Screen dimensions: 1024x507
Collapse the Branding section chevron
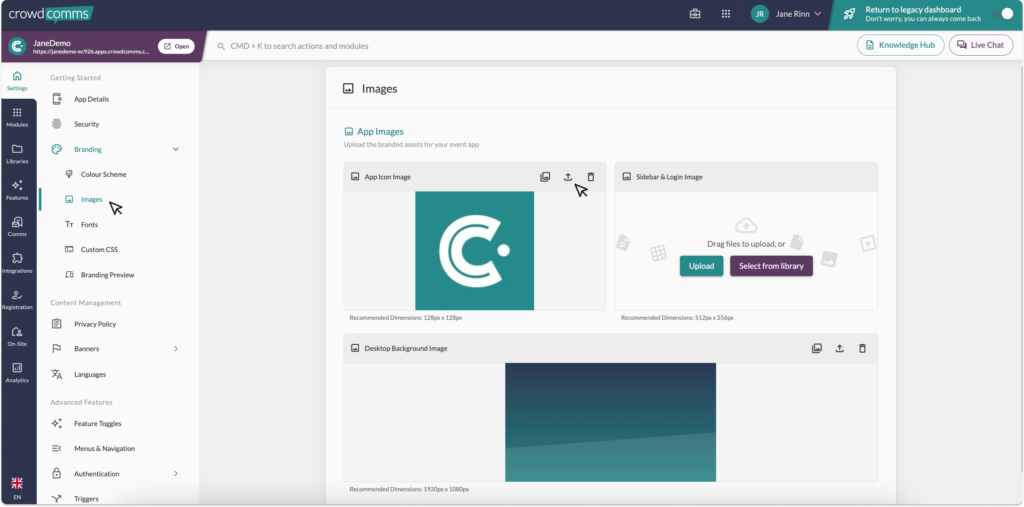[176, 149]
